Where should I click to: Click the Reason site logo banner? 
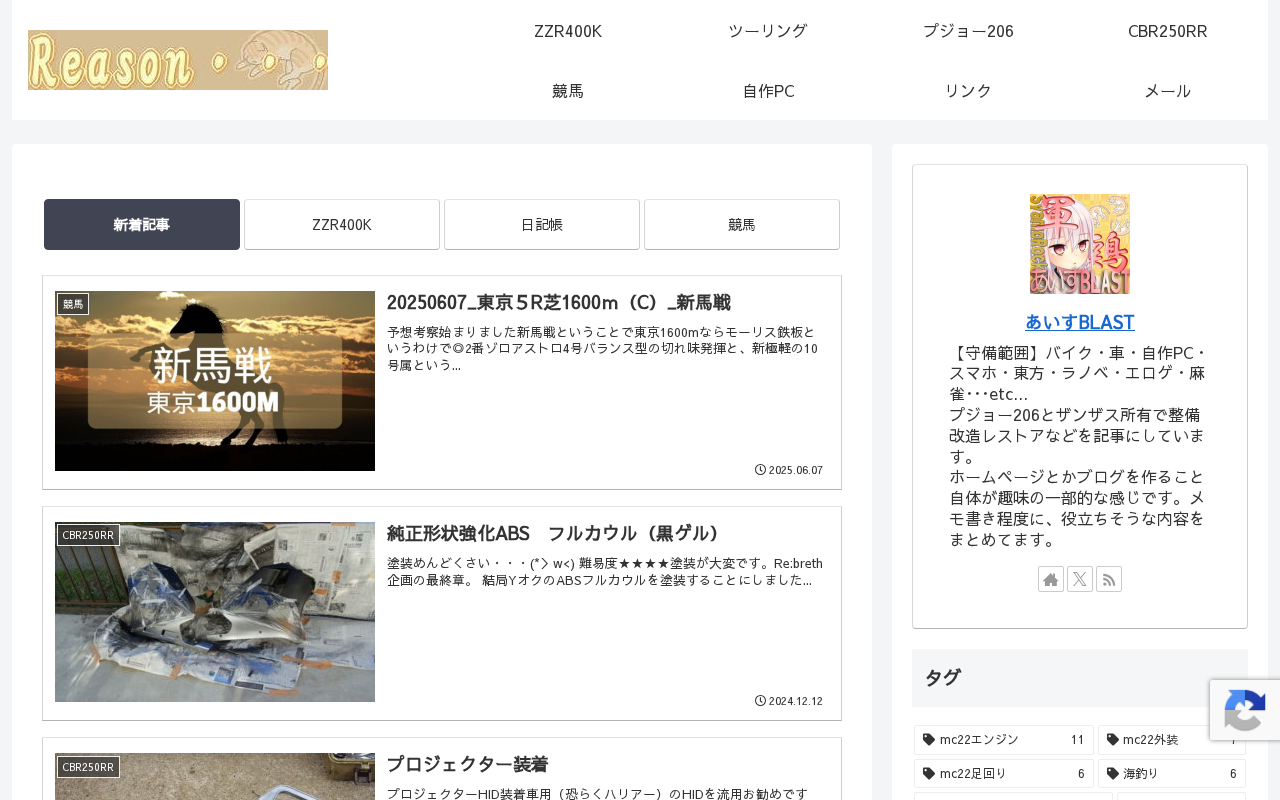(x=178, y=60)
